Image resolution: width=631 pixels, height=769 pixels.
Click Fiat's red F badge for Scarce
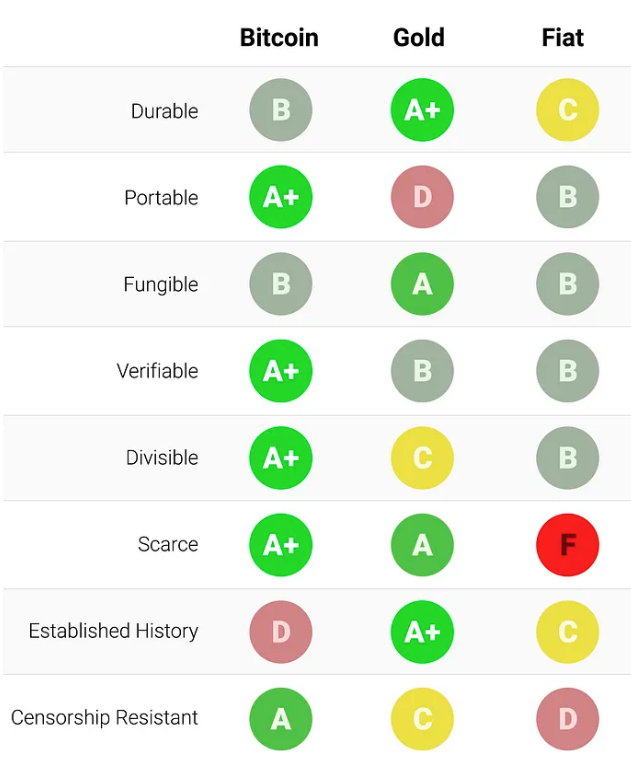(x=567, y=545)
